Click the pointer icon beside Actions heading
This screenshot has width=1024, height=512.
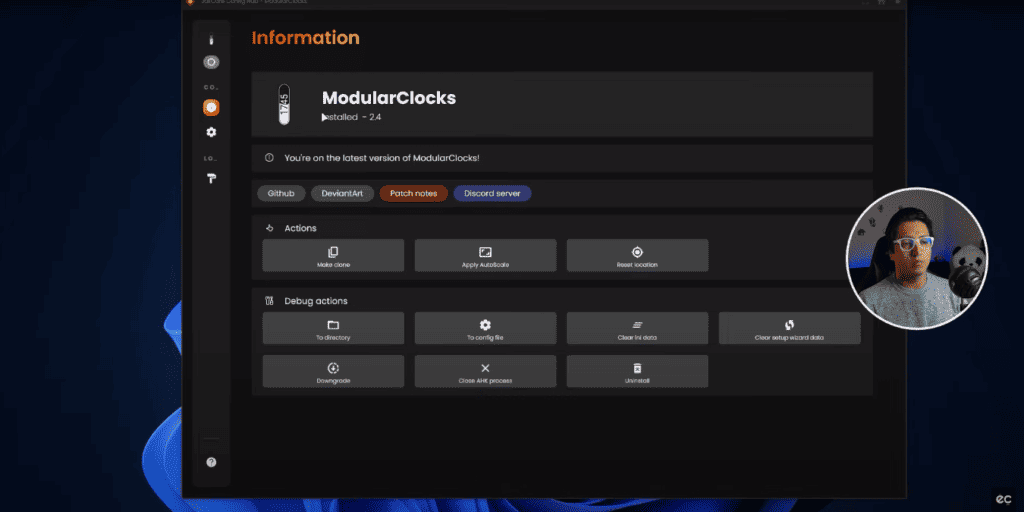point(270,229)
